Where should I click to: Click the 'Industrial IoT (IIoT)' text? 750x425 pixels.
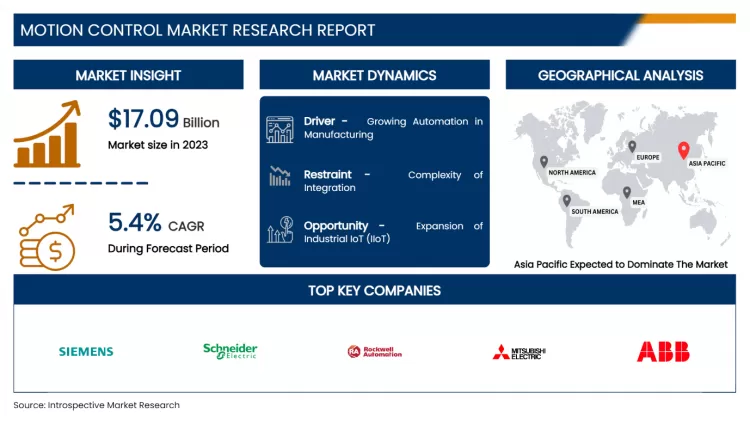(347, 239)
